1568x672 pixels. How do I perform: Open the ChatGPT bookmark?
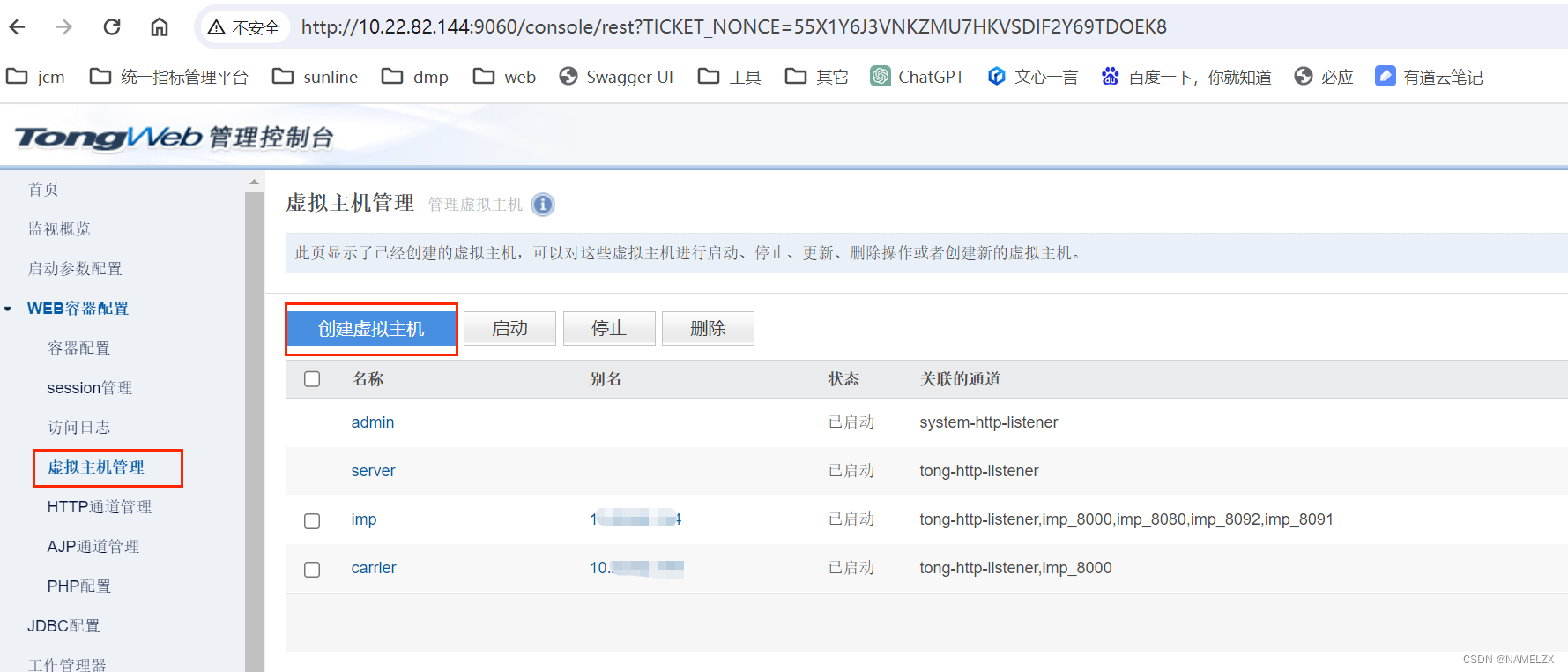click(918, 77)
